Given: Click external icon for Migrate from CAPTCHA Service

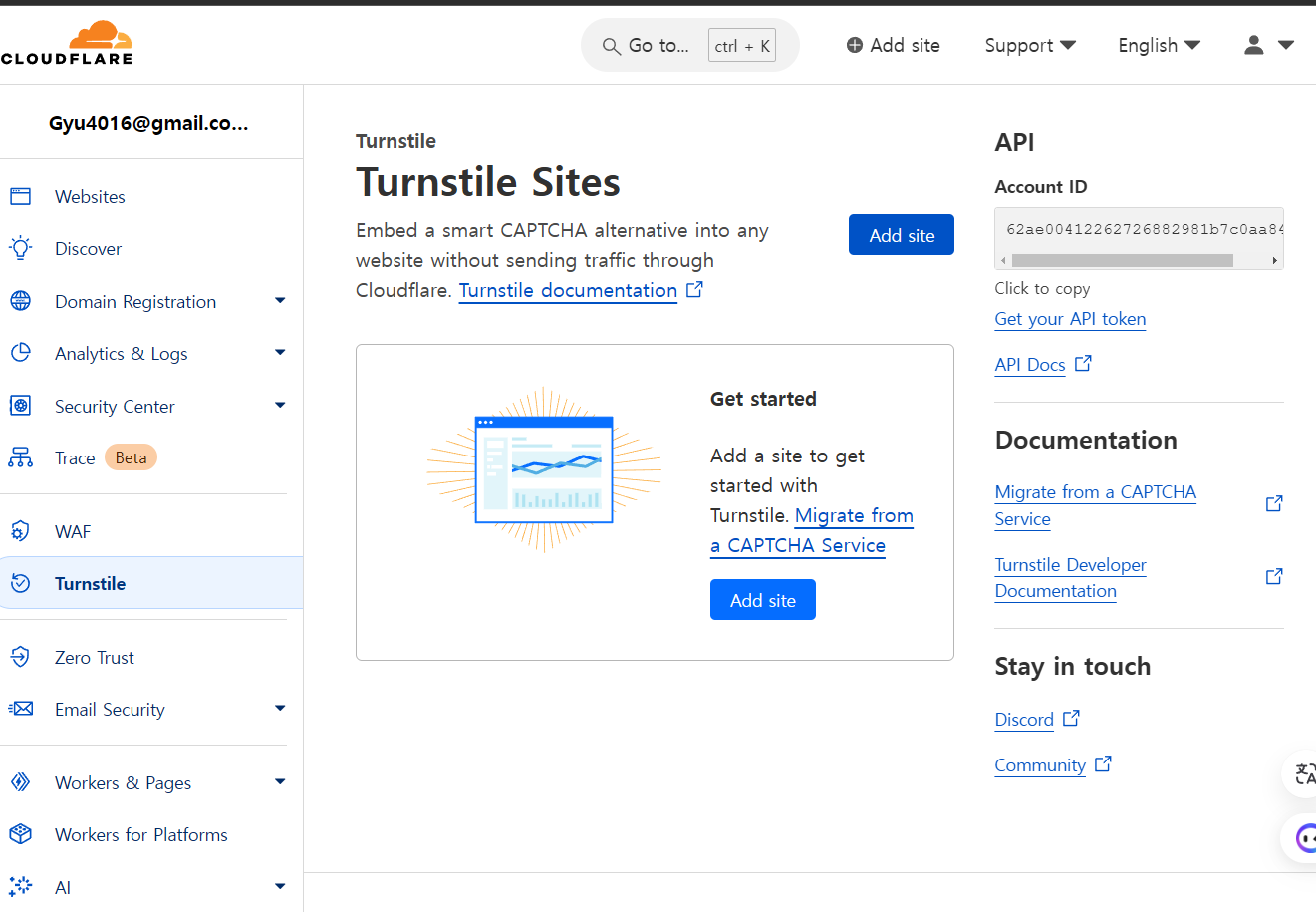Looking at the screenshot, I should tap(1274, 504).
